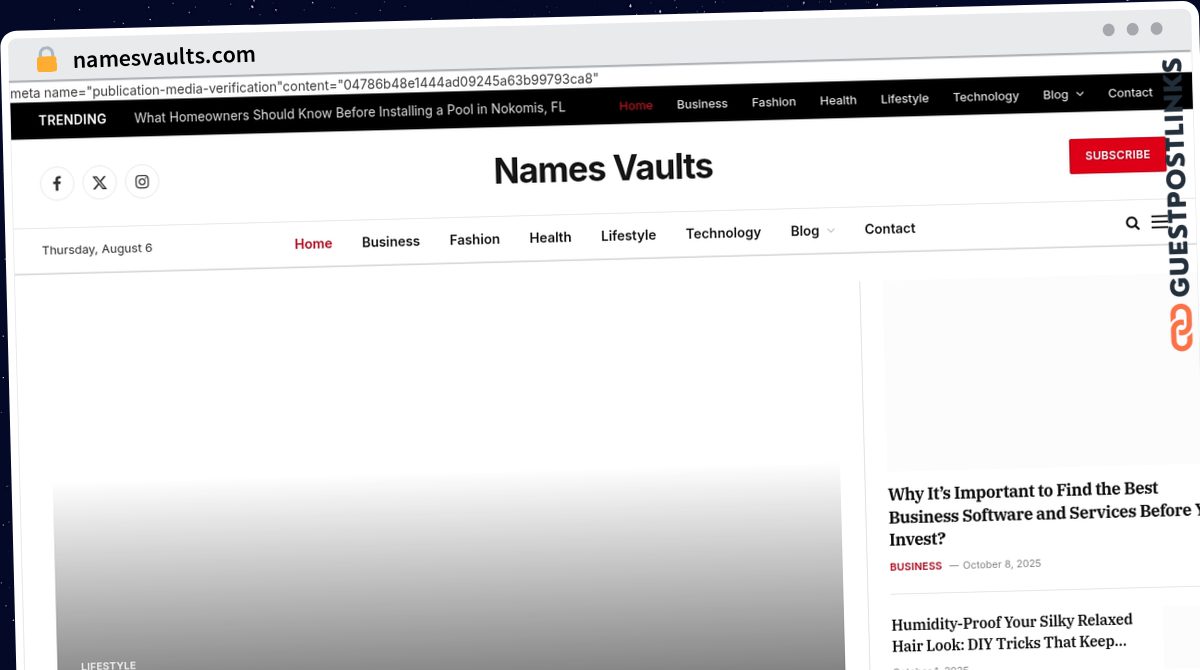1200x670 pixels.
Task: Go to Lifestyle in main navigation
Action: (628, 235)
